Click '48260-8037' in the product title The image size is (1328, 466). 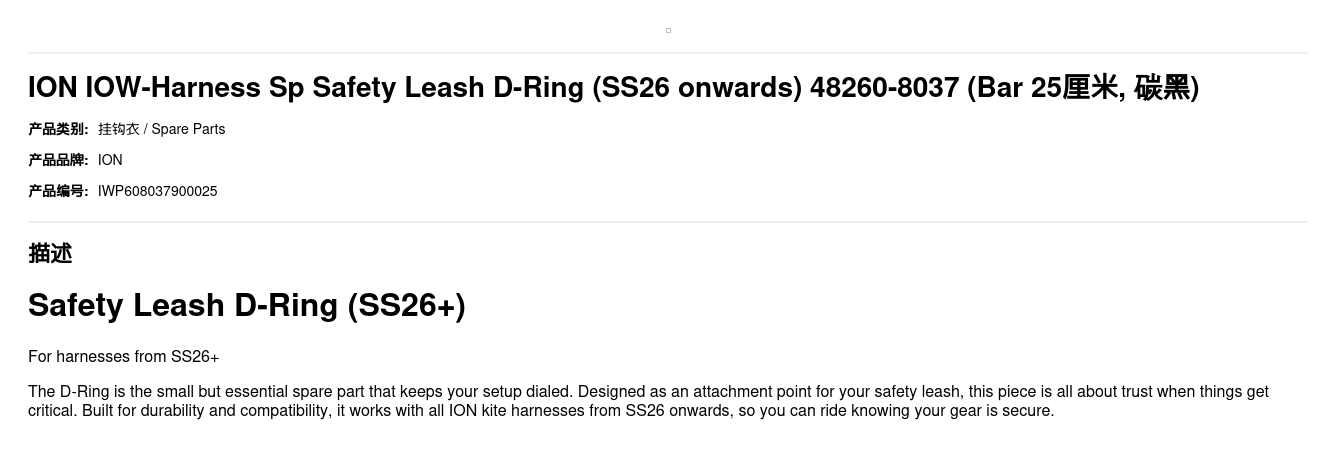tap(884, 88)
